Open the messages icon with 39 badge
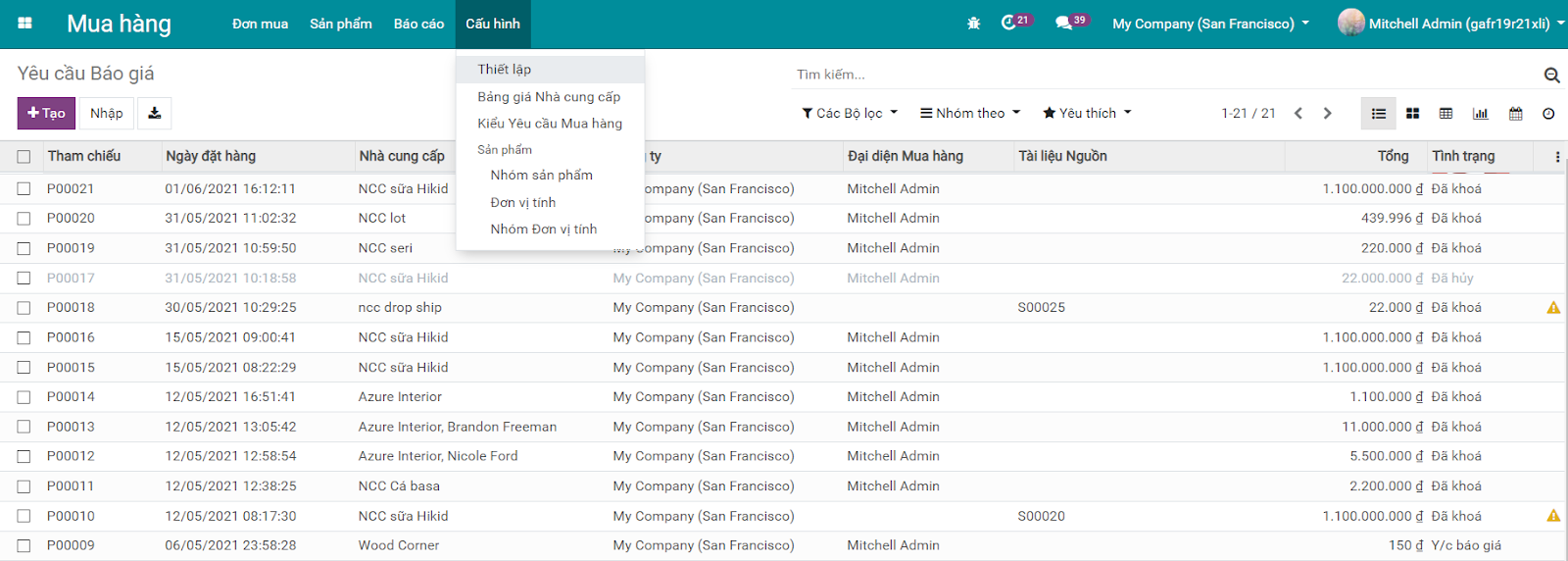The width and height of the screenshot is (1568, 561). pyautogui.click(x=1071, y=22)
